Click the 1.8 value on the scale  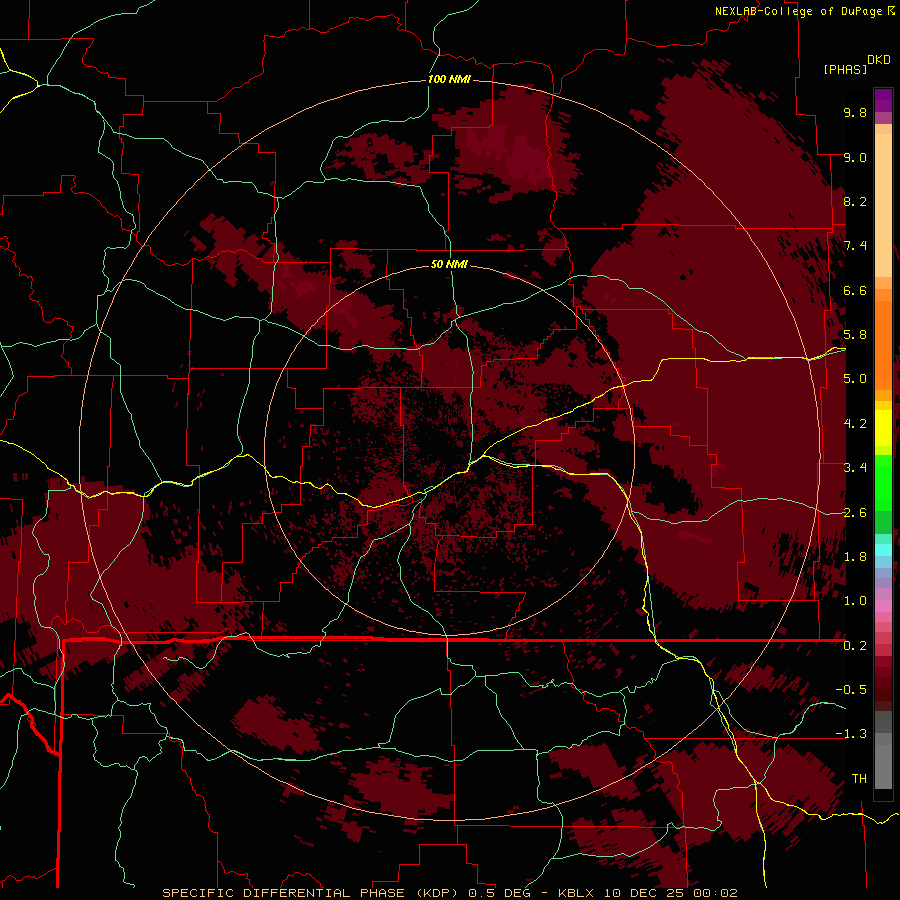[855, 557]
